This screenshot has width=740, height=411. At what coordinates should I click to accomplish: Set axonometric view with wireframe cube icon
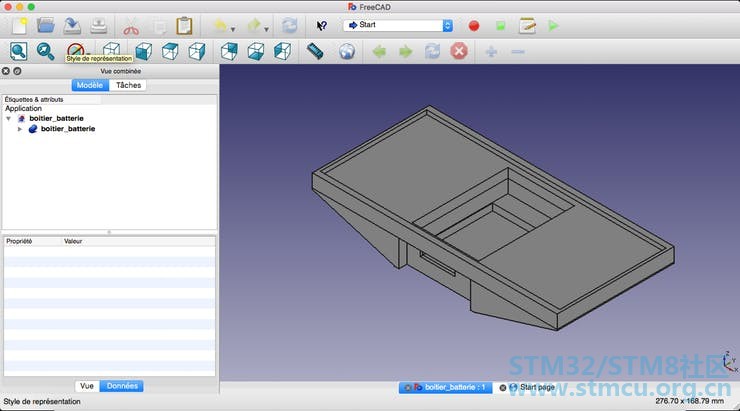(x=111, y=50)
